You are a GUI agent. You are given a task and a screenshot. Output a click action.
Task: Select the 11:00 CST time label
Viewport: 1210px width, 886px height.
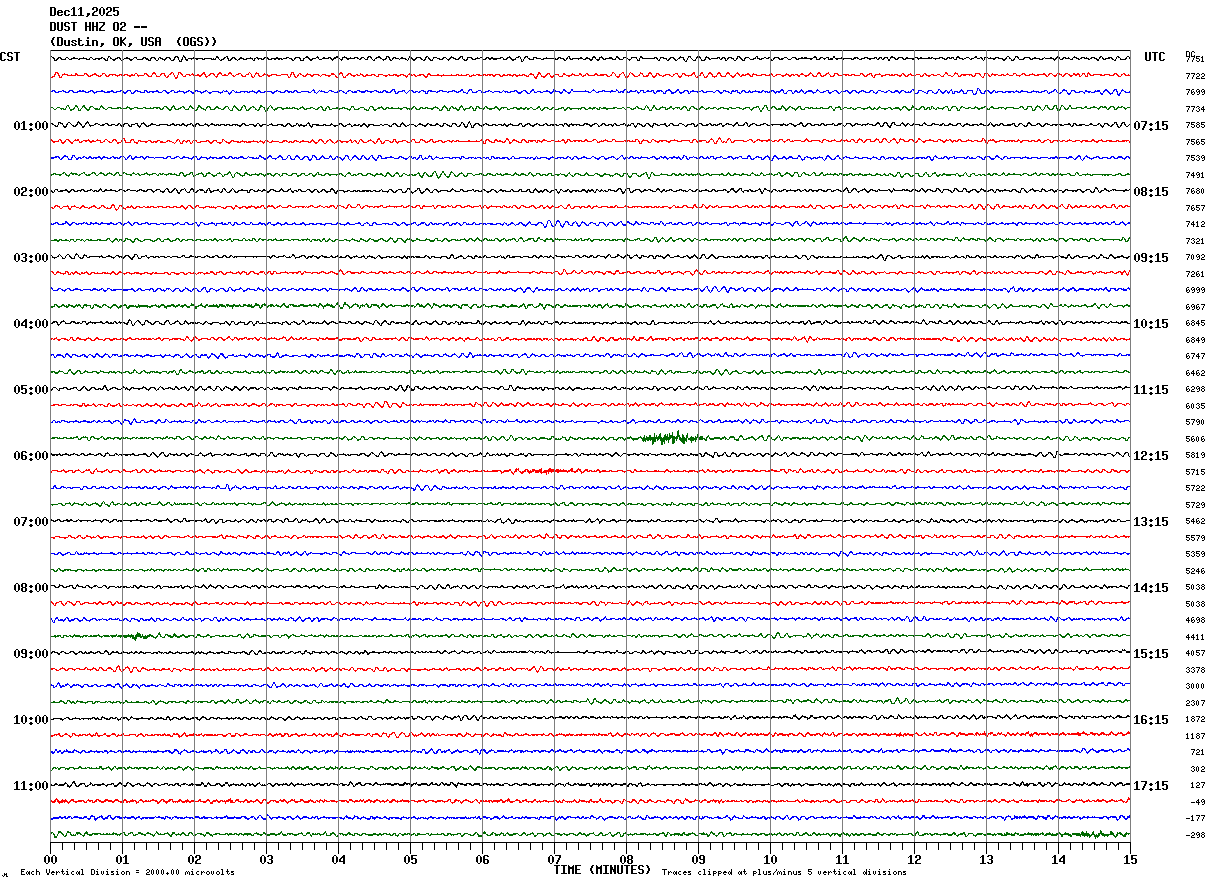point(31,786)
